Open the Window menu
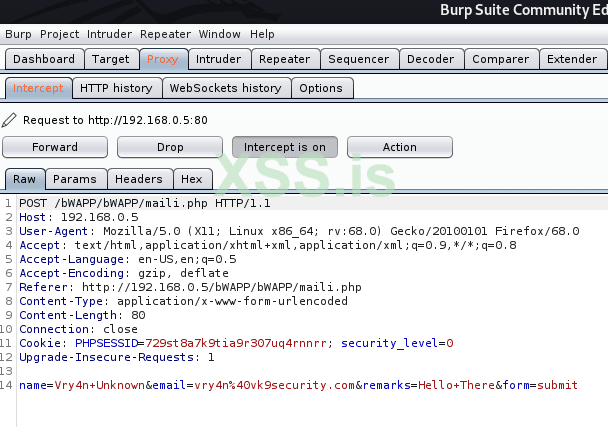608x427 pixels. (219, 34)
